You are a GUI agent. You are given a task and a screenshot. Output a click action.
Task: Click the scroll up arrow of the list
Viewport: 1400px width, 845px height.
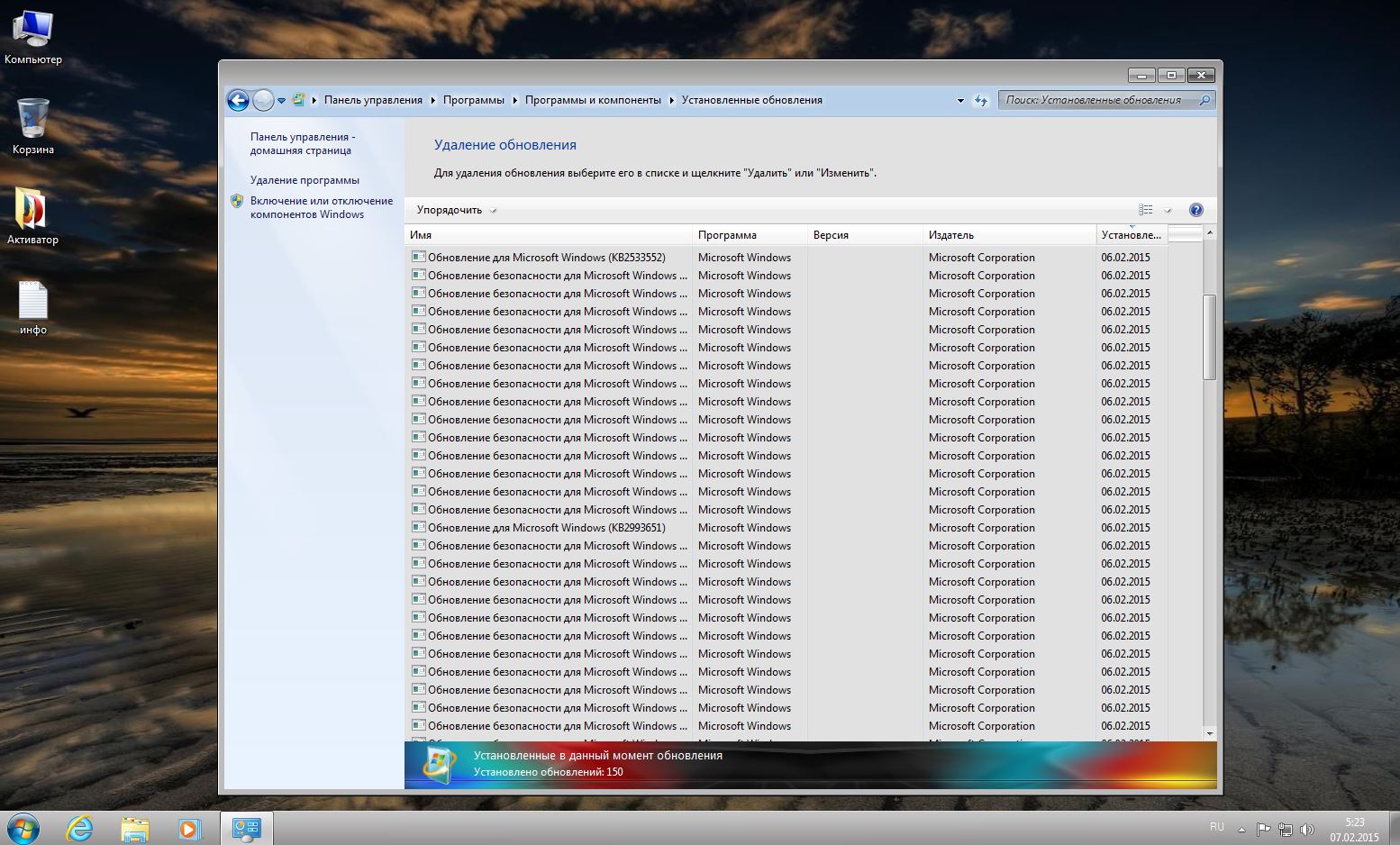pos(1210,233)
